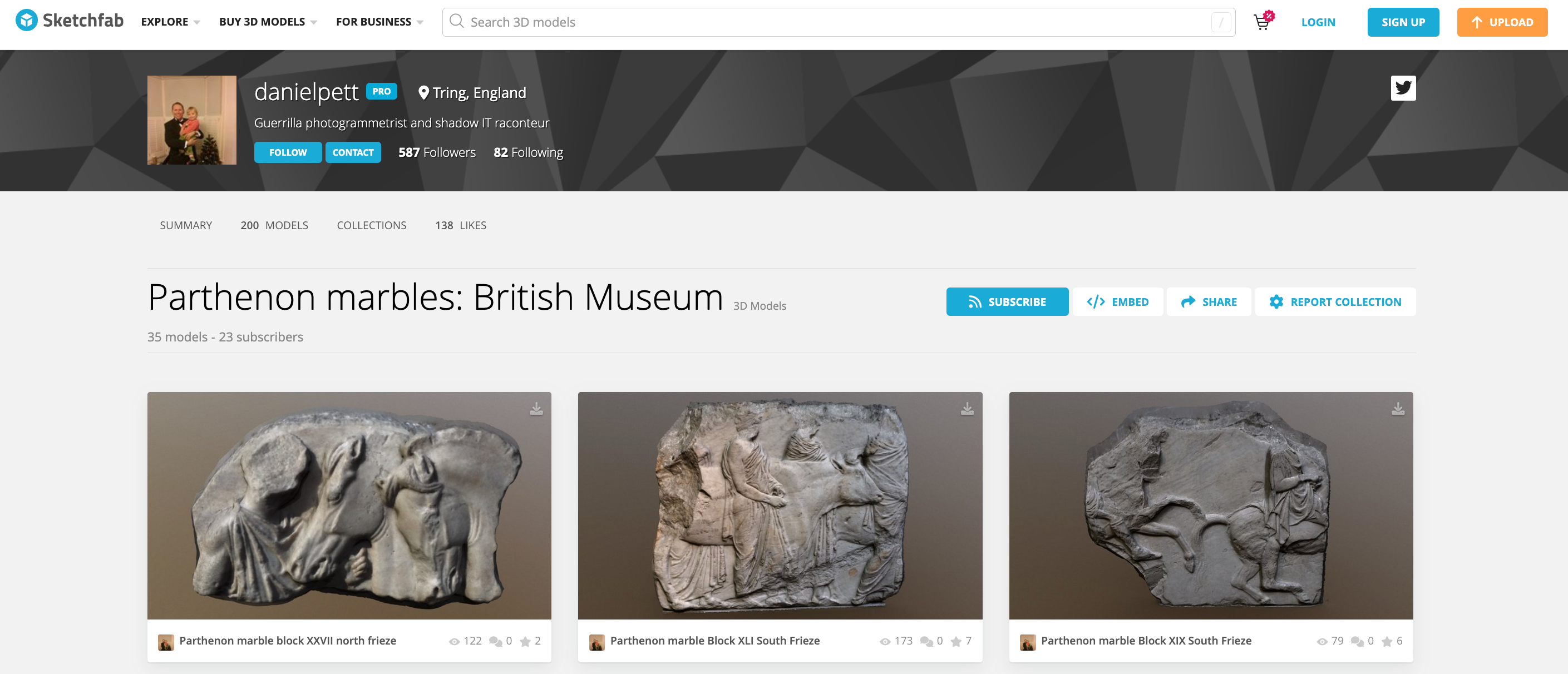
Task: Click download icon on Block XIX thumbnail
Action: (1398, 409)
